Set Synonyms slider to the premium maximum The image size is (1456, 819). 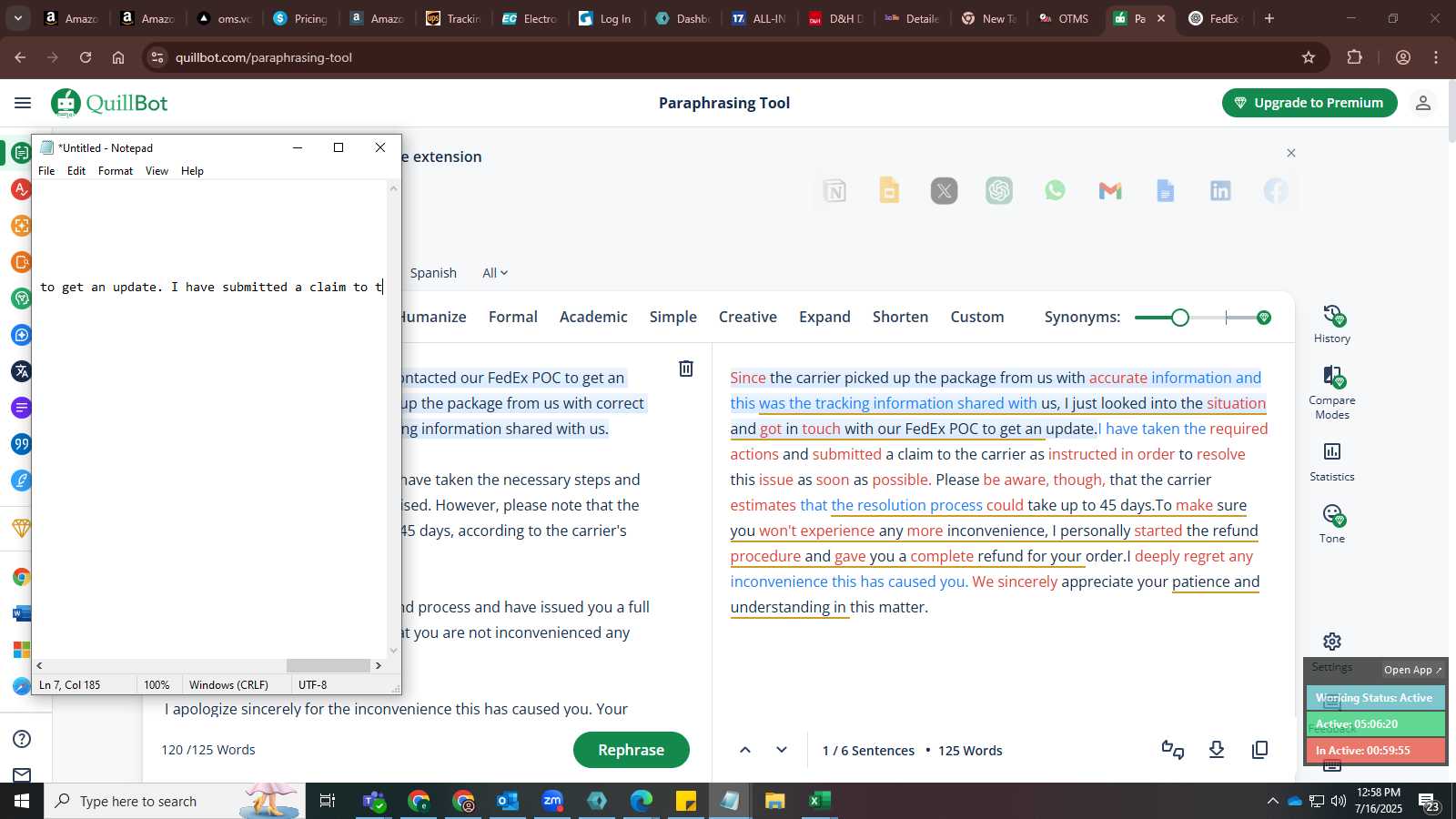(x=1264, y=318)
